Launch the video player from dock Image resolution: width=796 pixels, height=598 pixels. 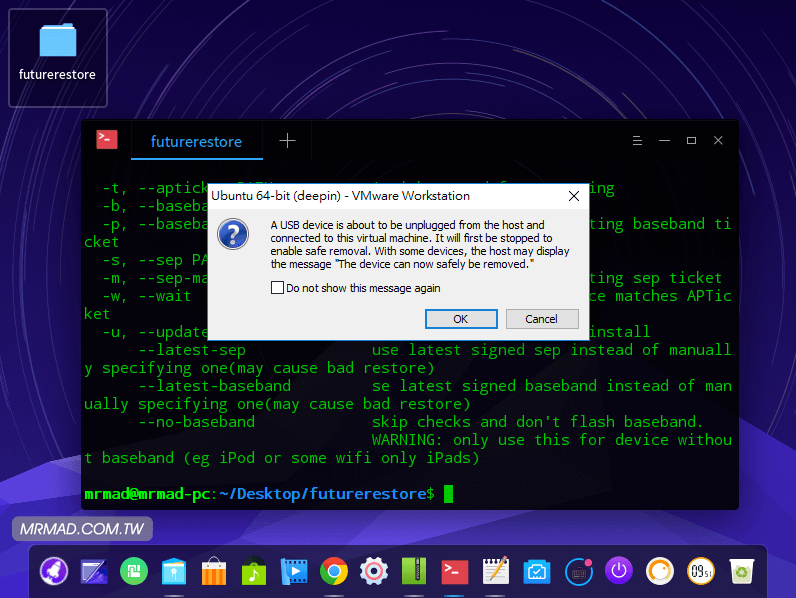tap(294, 571)
